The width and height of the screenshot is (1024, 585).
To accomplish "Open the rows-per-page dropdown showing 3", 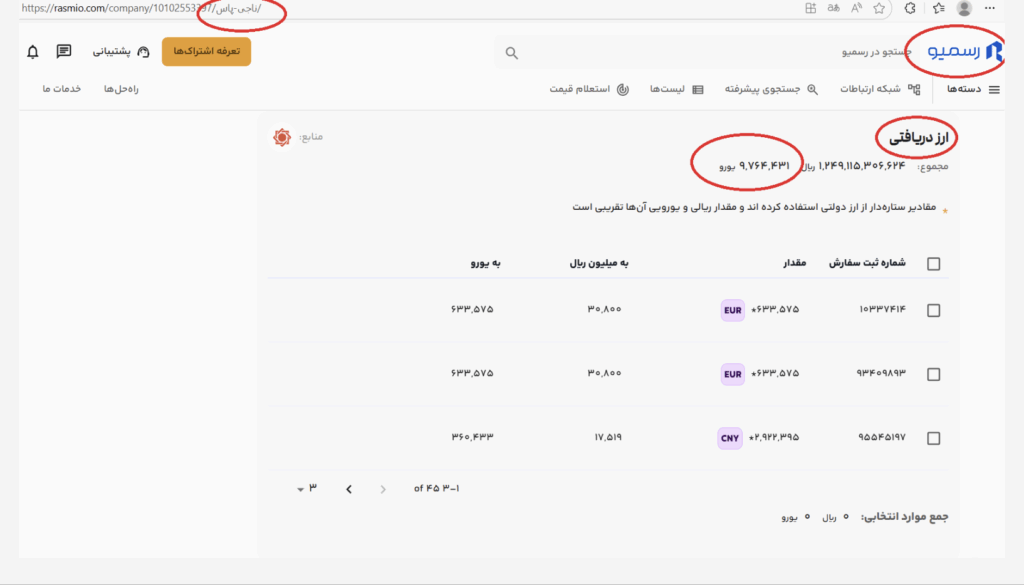I will [x=306, y=488].
